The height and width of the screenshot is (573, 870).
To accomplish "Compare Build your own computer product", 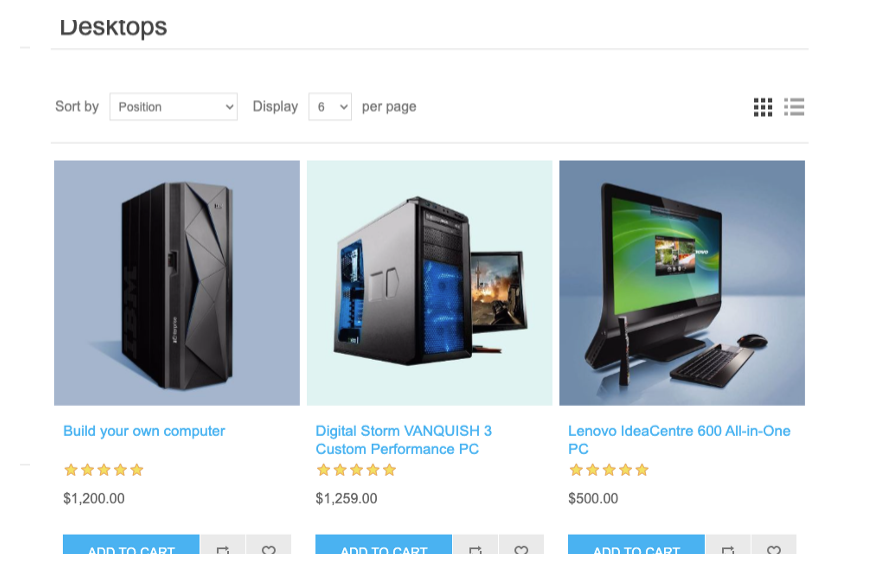I will click(x=223, y=544).
